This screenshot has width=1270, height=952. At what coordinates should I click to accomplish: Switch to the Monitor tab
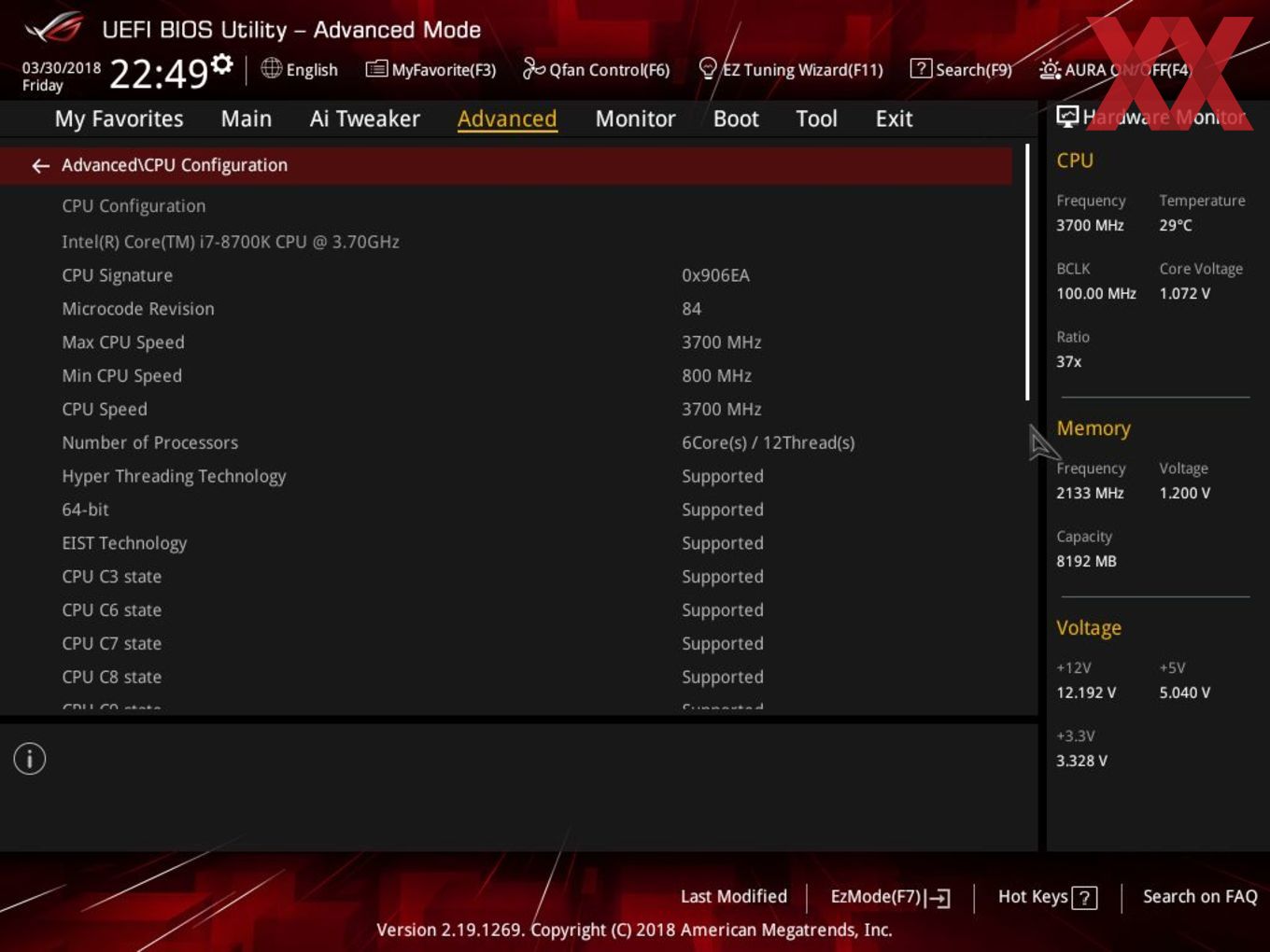click(635, 119)
